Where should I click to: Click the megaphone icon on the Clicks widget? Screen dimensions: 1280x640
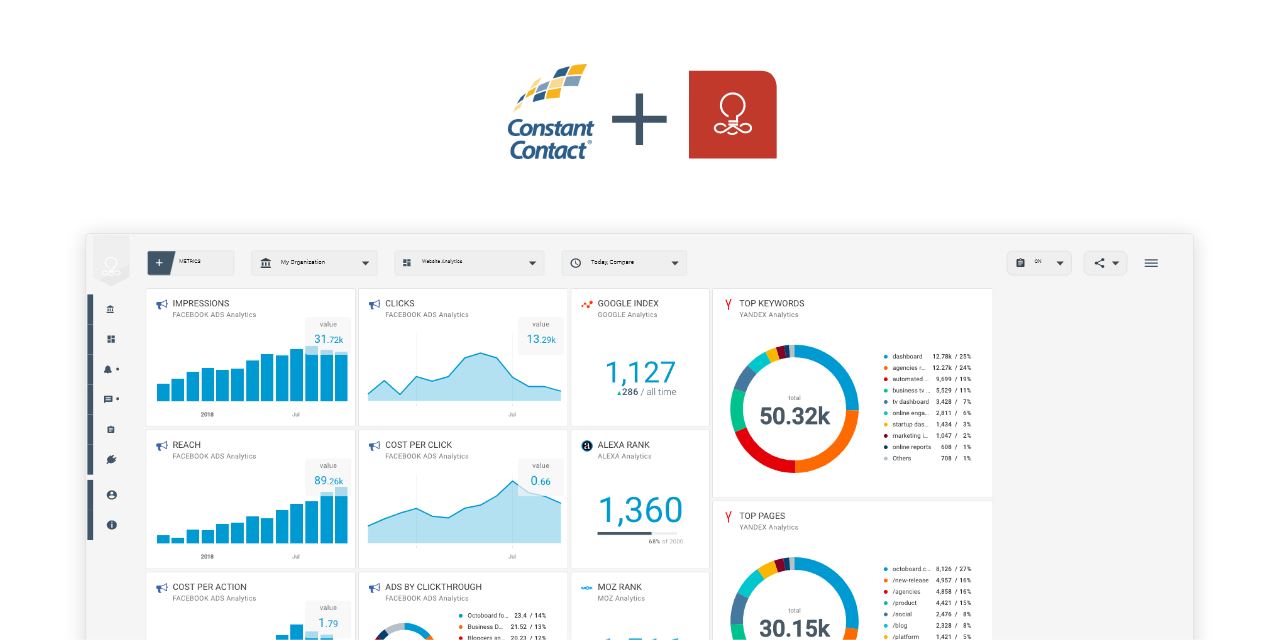point(374,304)
